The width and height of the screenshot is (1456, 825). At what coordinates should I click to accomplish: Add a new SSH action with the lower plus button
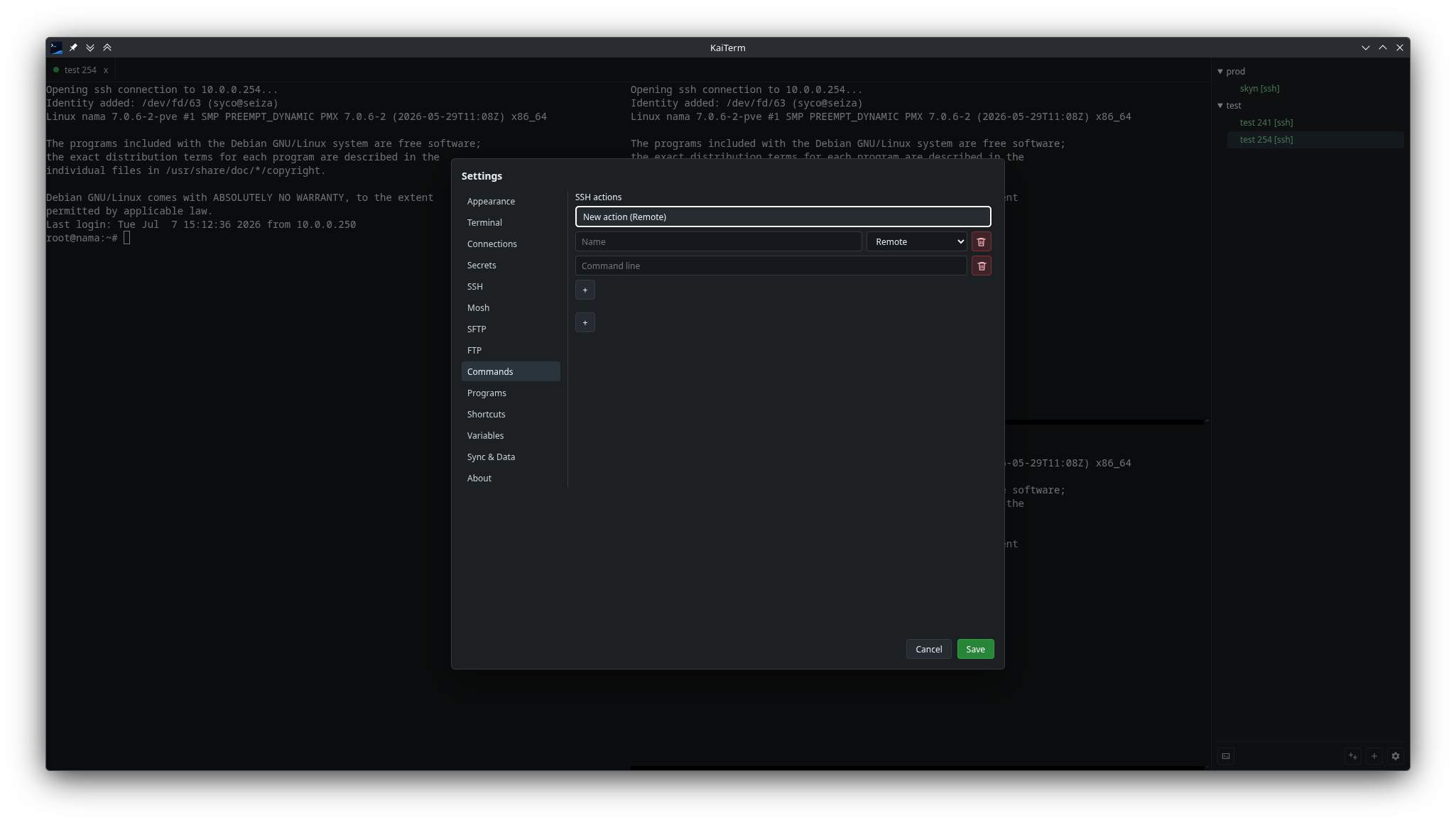(585, 323)
